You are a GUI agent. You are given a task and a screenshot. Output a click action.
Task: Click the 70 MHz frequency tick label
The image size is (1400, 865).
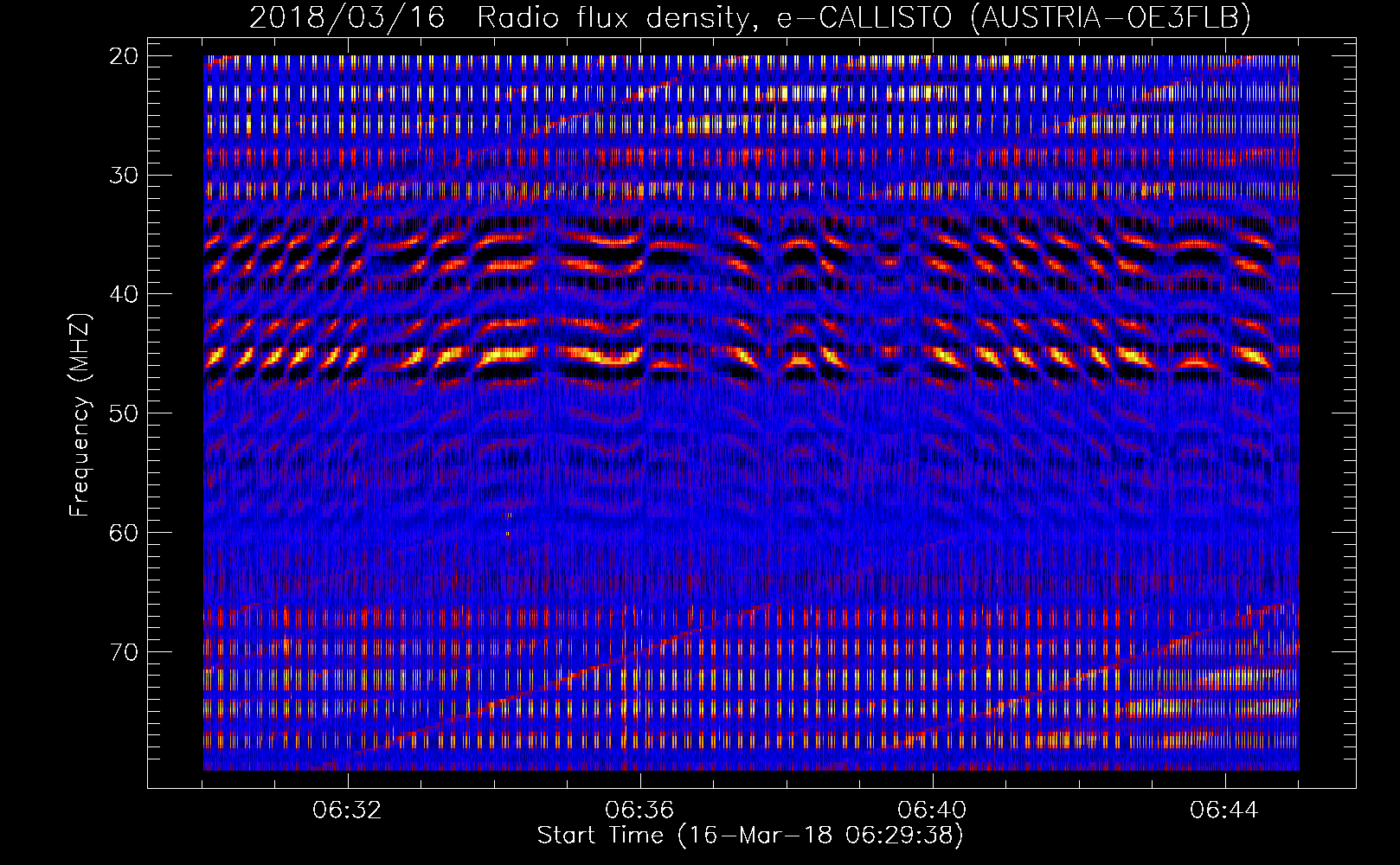coord(124,652)
